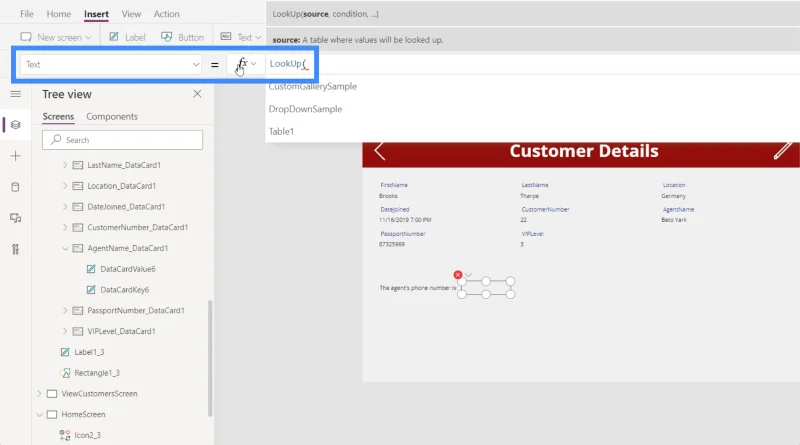This screenshot has height=445, width=800.
Task: Select Rectangle1_3 in tree
Action: tap(97, 373)
